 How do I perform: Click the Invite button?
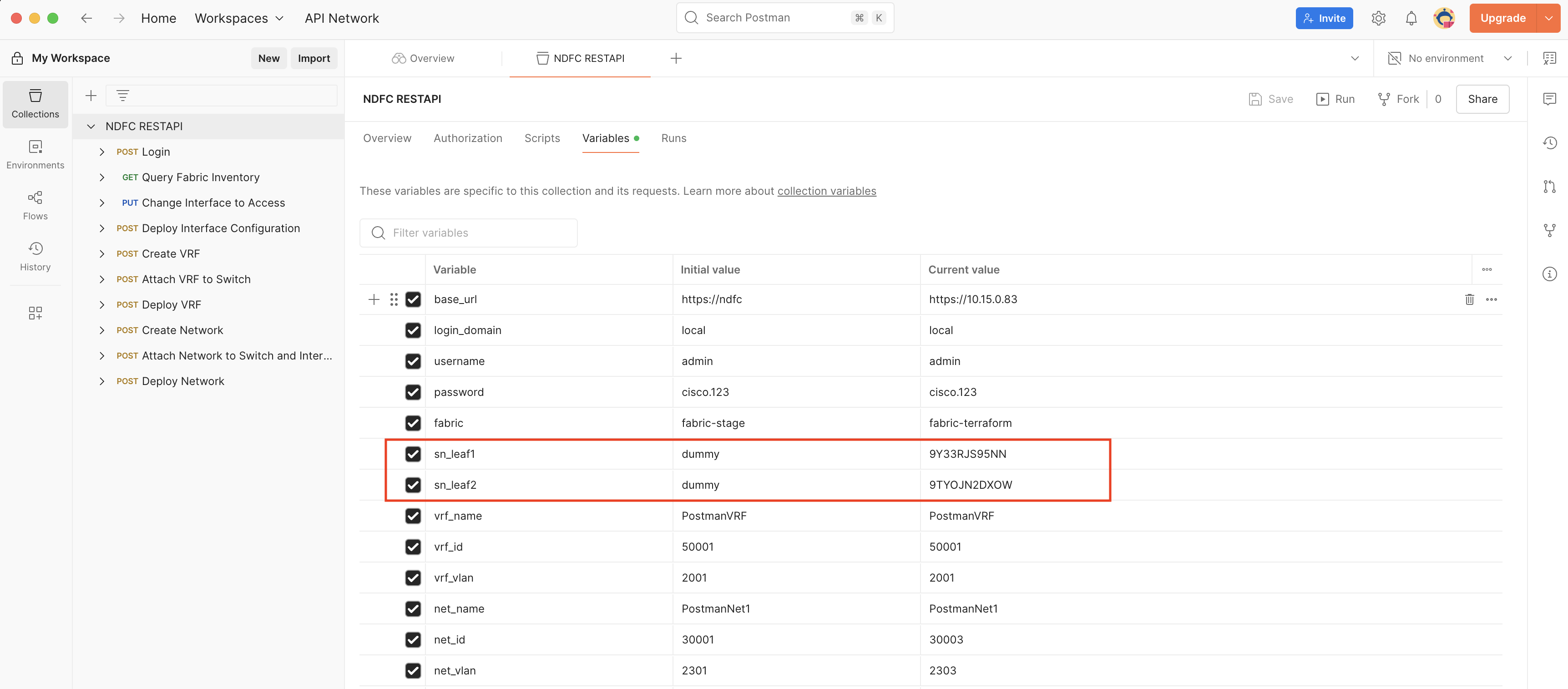(1324, 18)
